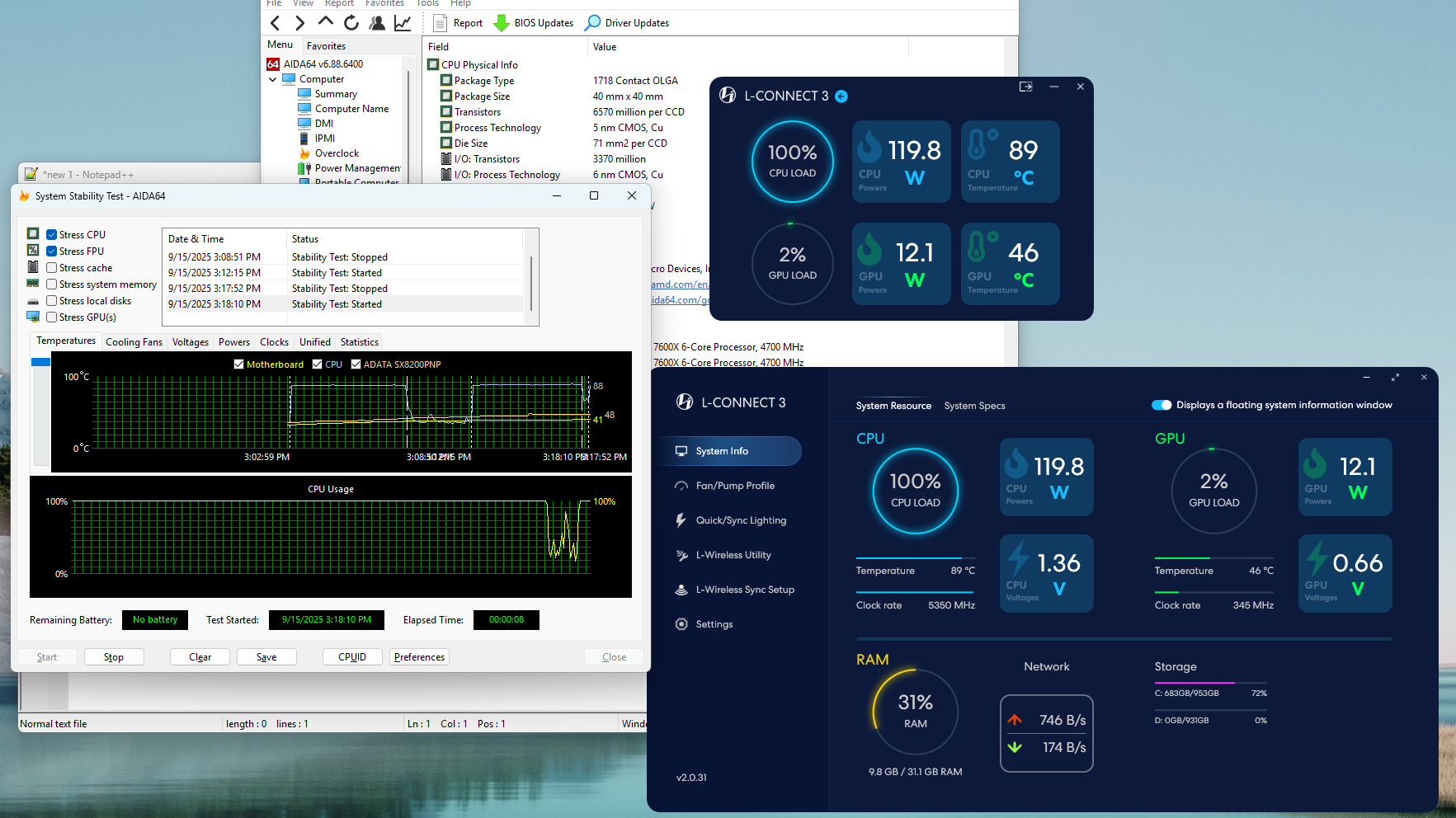Open Quick/Sync Lighting in L-Connect sidebar

[740, 520]
